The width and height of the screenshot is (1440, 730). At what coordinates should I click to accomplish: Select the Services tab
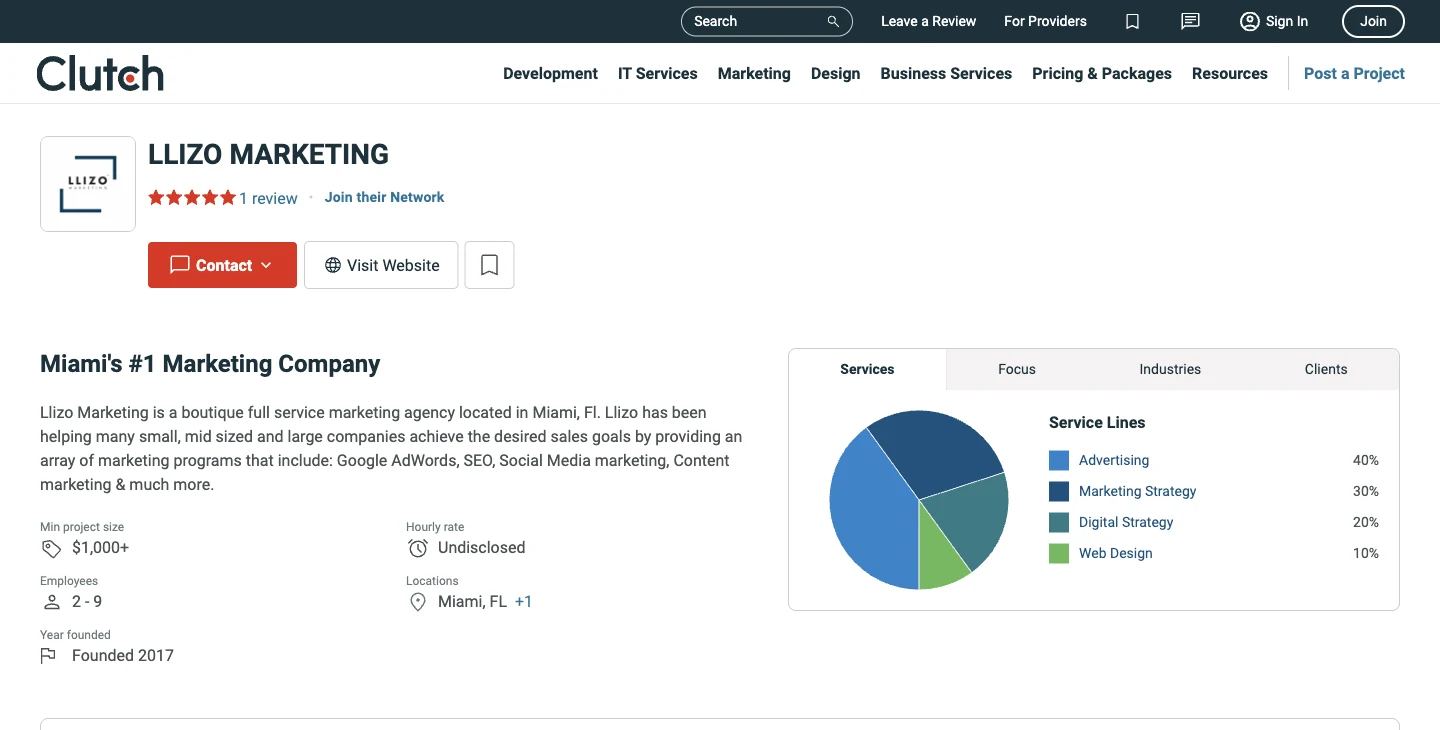pyautogui.click(x=867, y=369)
